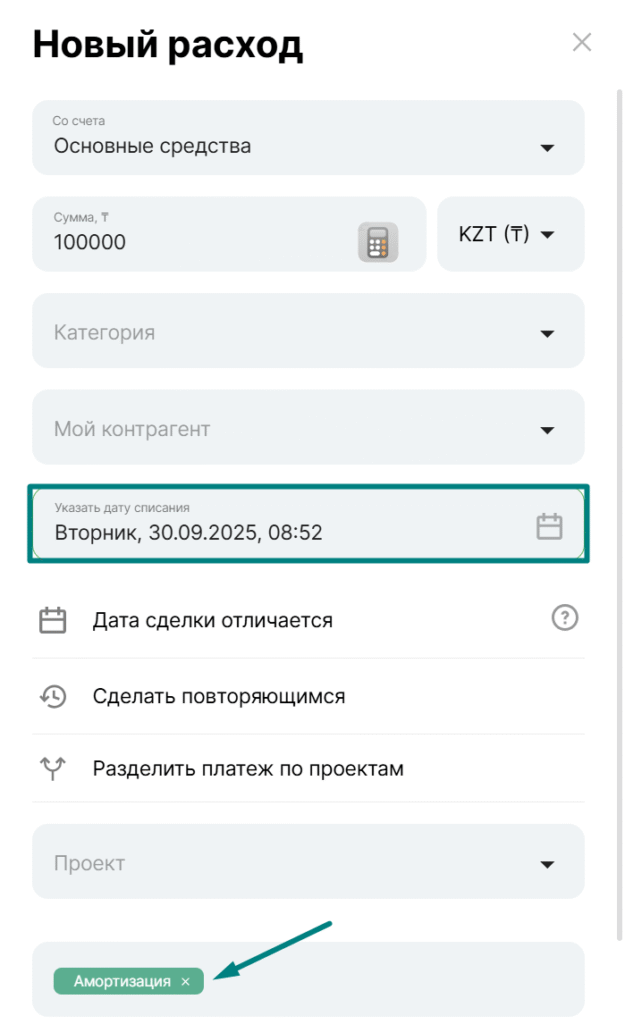Image resolution: width=625 pixels, height=1024 pixels.
Task: Close the "Новый расход" dialog
Action: (x=581, y=42)
